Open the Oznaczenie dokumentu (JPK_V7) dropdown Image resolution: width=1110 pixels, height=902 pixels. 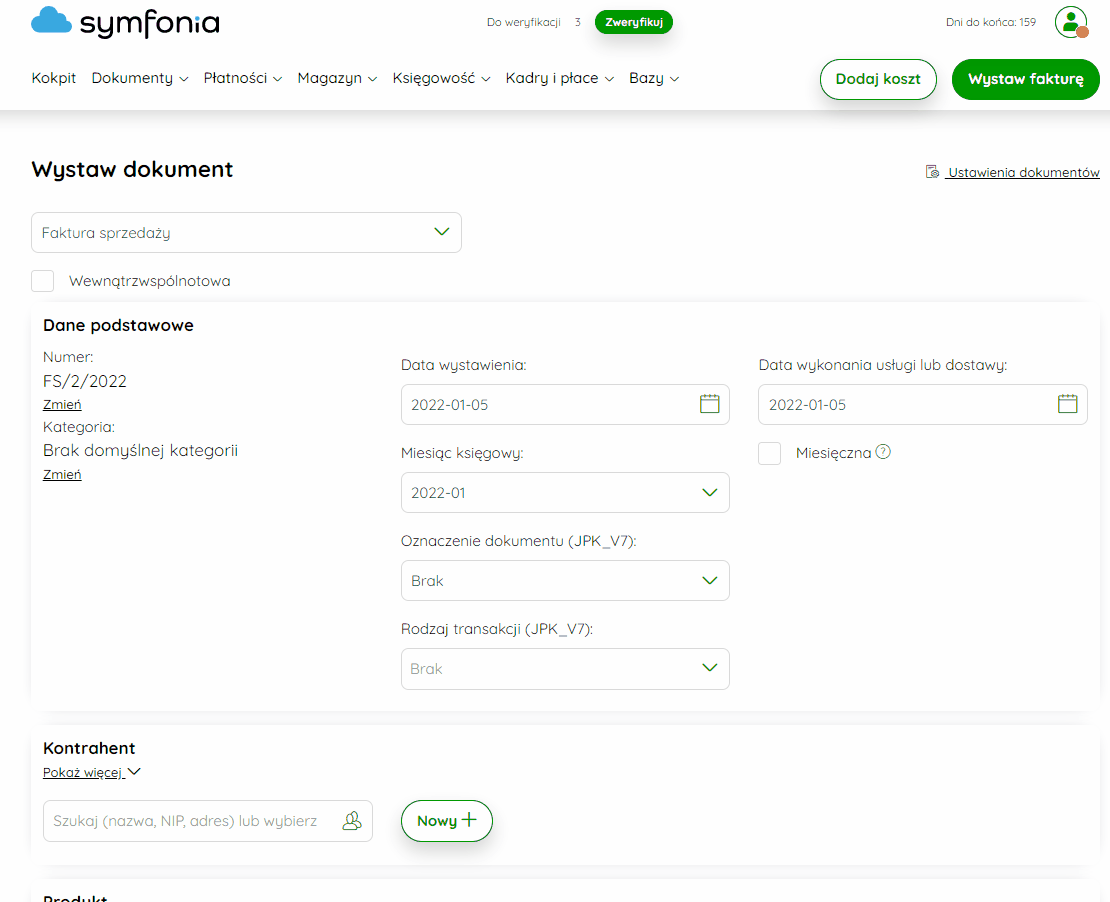565,581
